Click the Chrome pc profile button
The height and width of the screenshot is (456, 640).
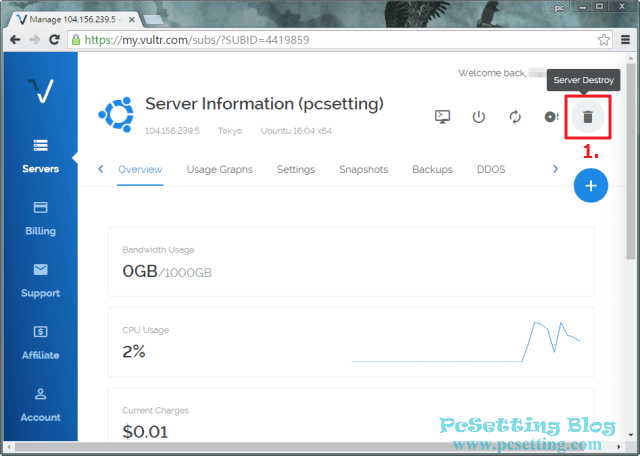(x=559, y=7)
